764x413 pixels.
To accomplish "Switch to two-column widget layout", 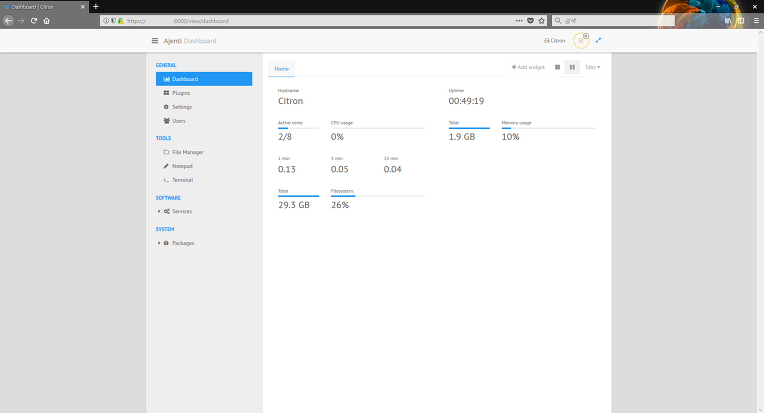I will coord(571,67).
